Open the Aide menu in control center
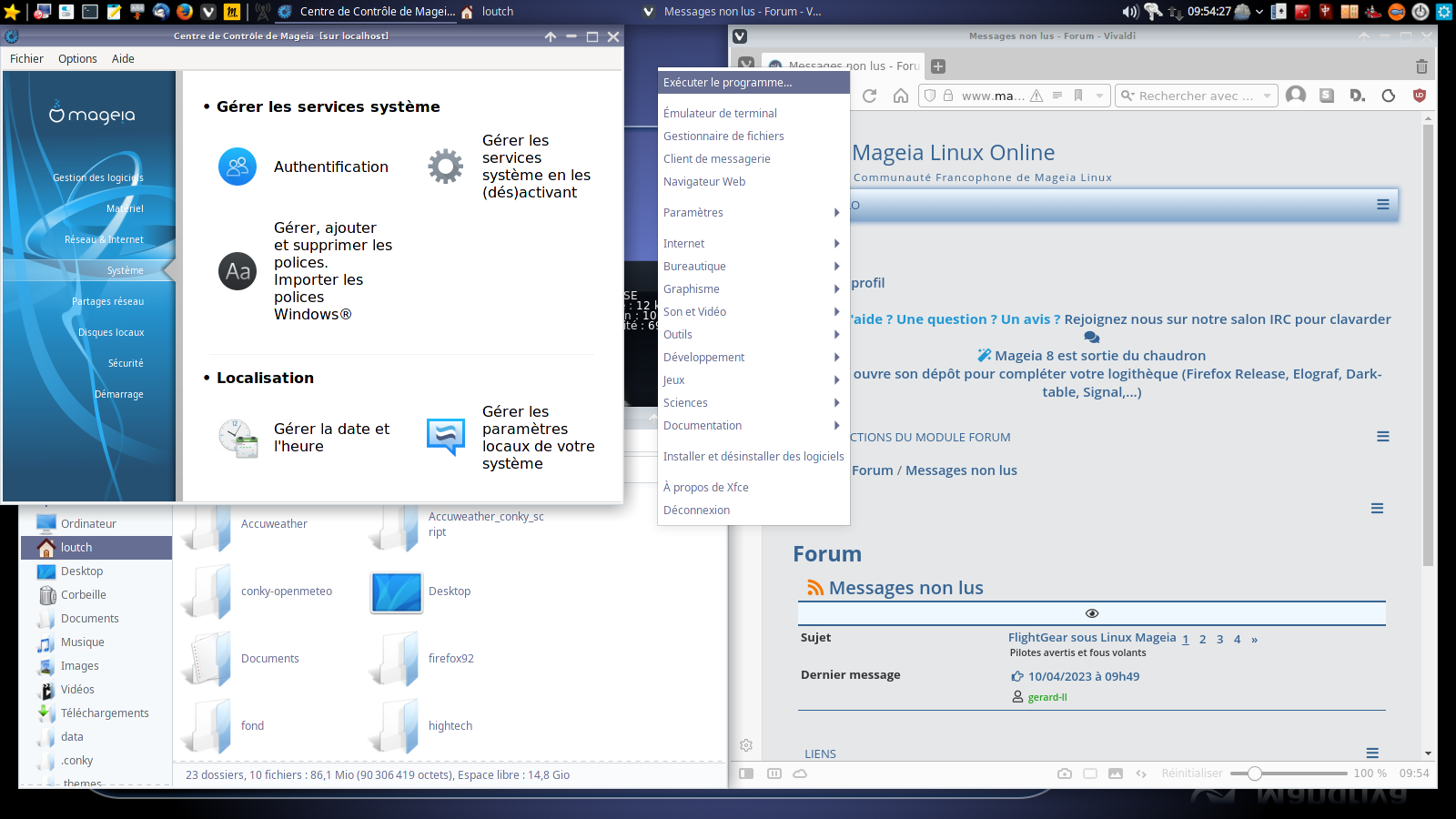 (123, 58)
